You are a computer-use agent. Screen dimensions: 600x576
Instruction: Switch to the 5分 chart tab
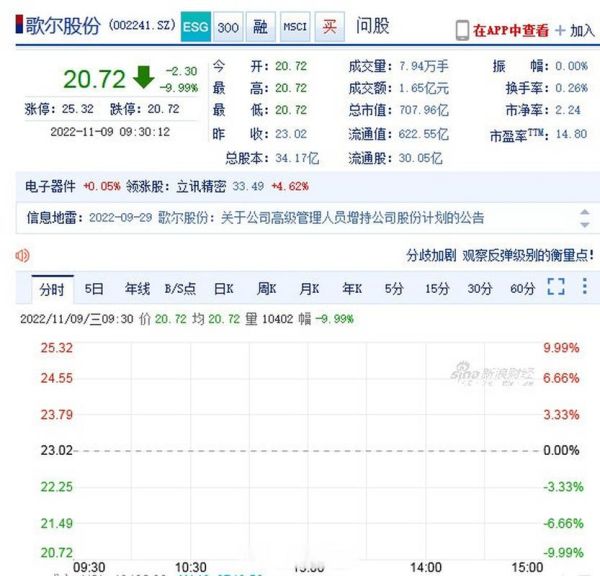pyautogui.click(x=394, y=289)
